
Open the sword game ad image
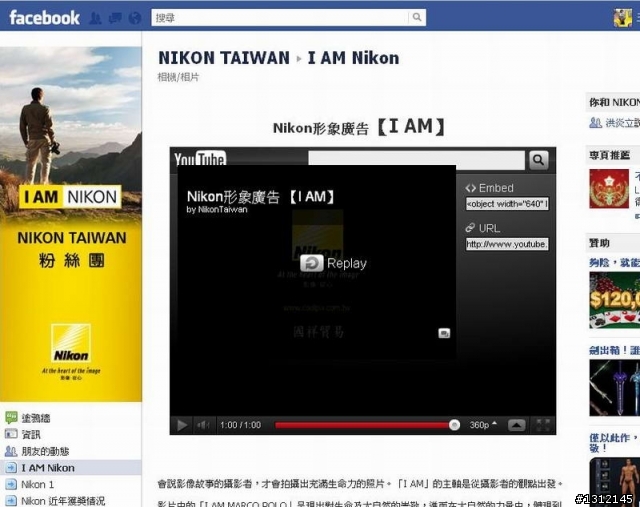(x=614, y=388)
